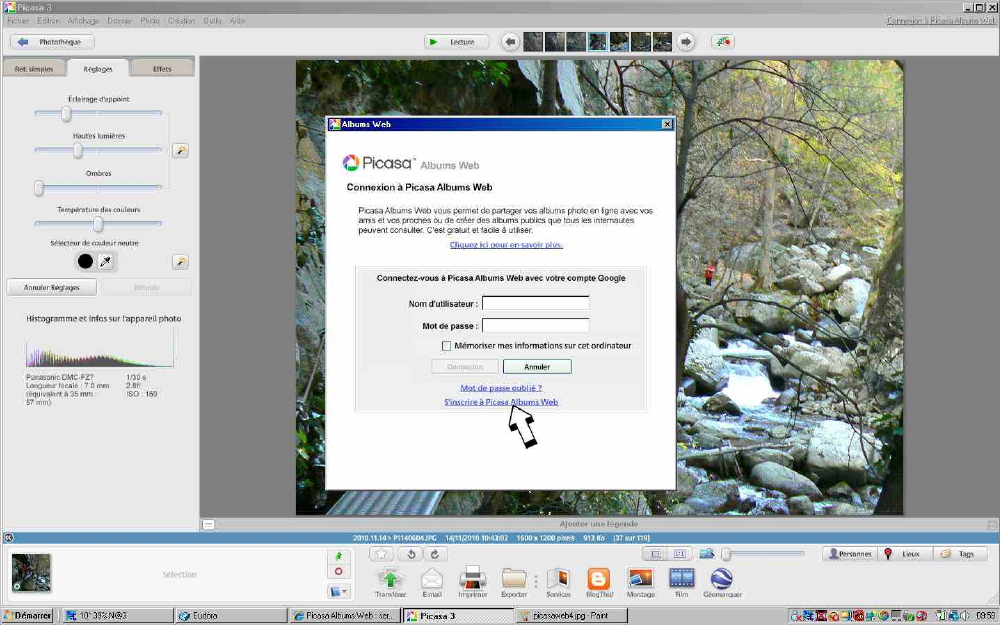Toggle single photo view icon

pyautogui.click(x=655, y=554)
